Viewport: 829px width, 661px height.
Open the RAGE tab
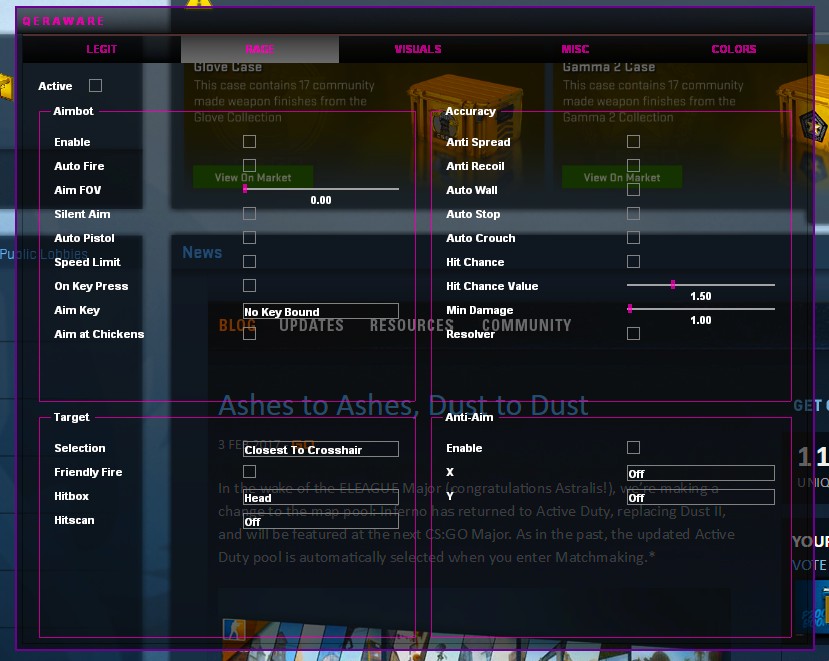[260, 49]
